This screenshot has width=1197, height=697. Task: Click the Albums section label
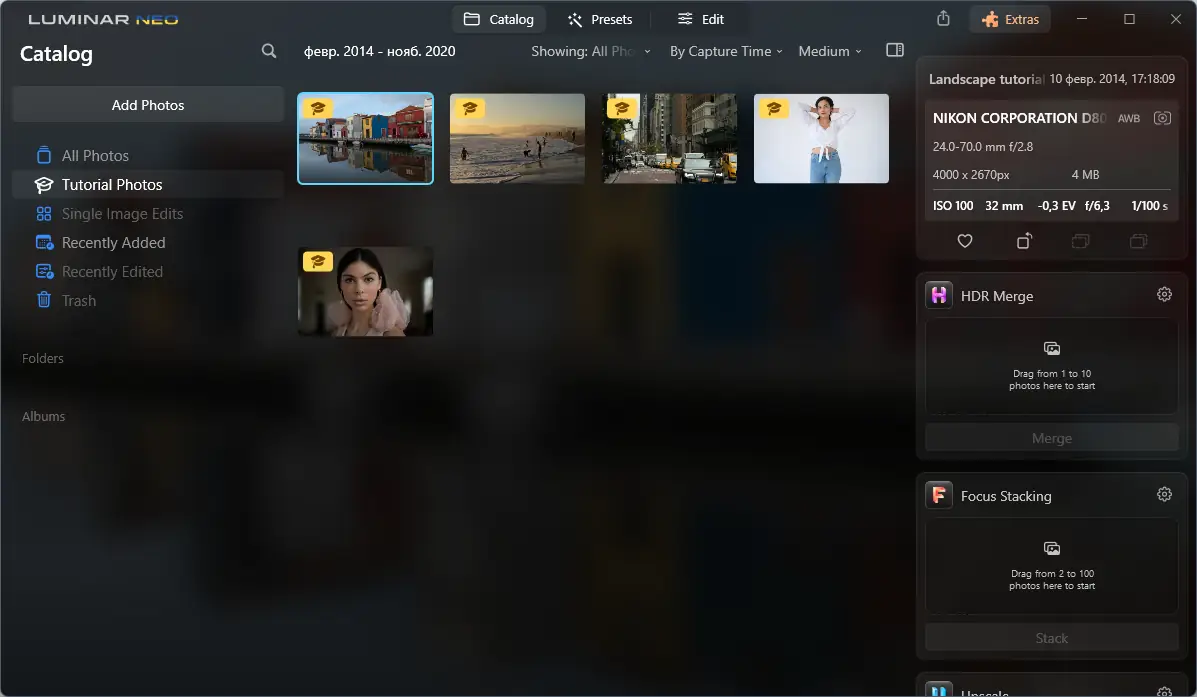(44, 416)
